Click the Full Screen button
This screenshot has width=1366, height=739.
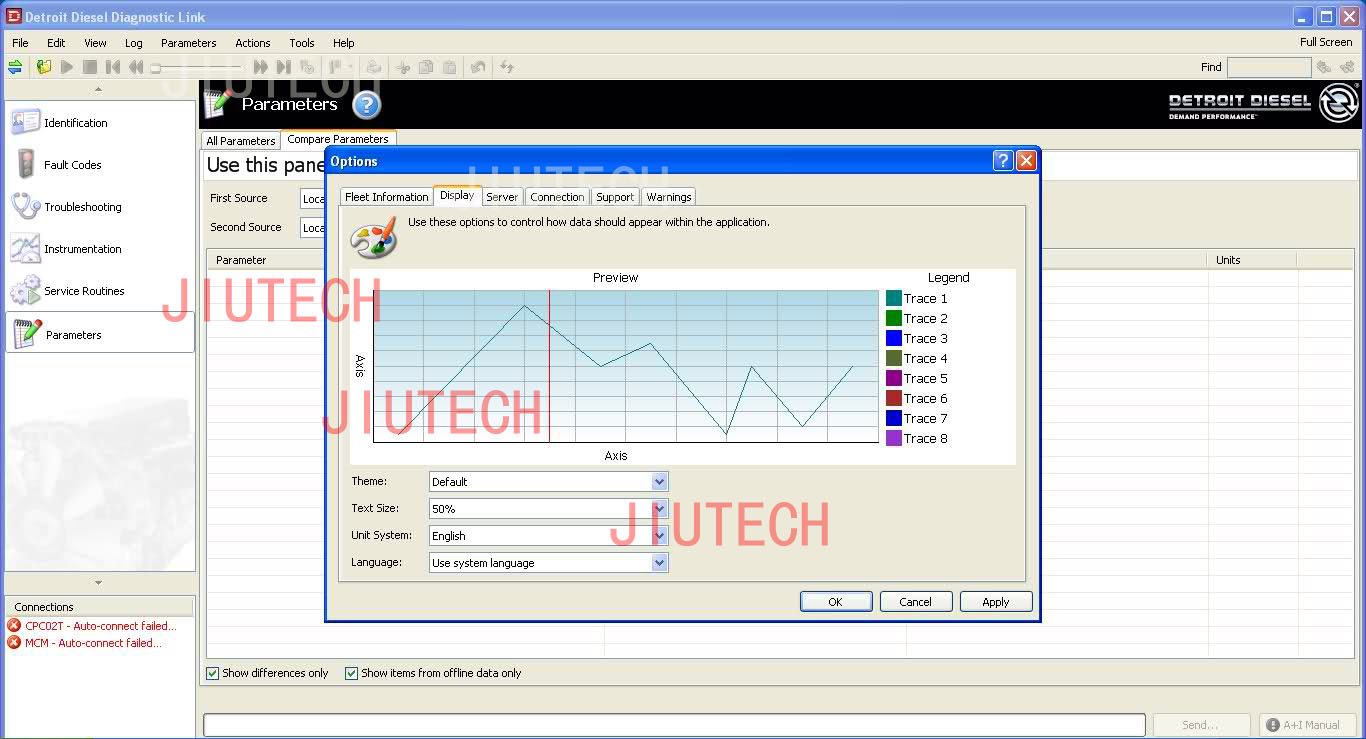tap(1326, 42)
